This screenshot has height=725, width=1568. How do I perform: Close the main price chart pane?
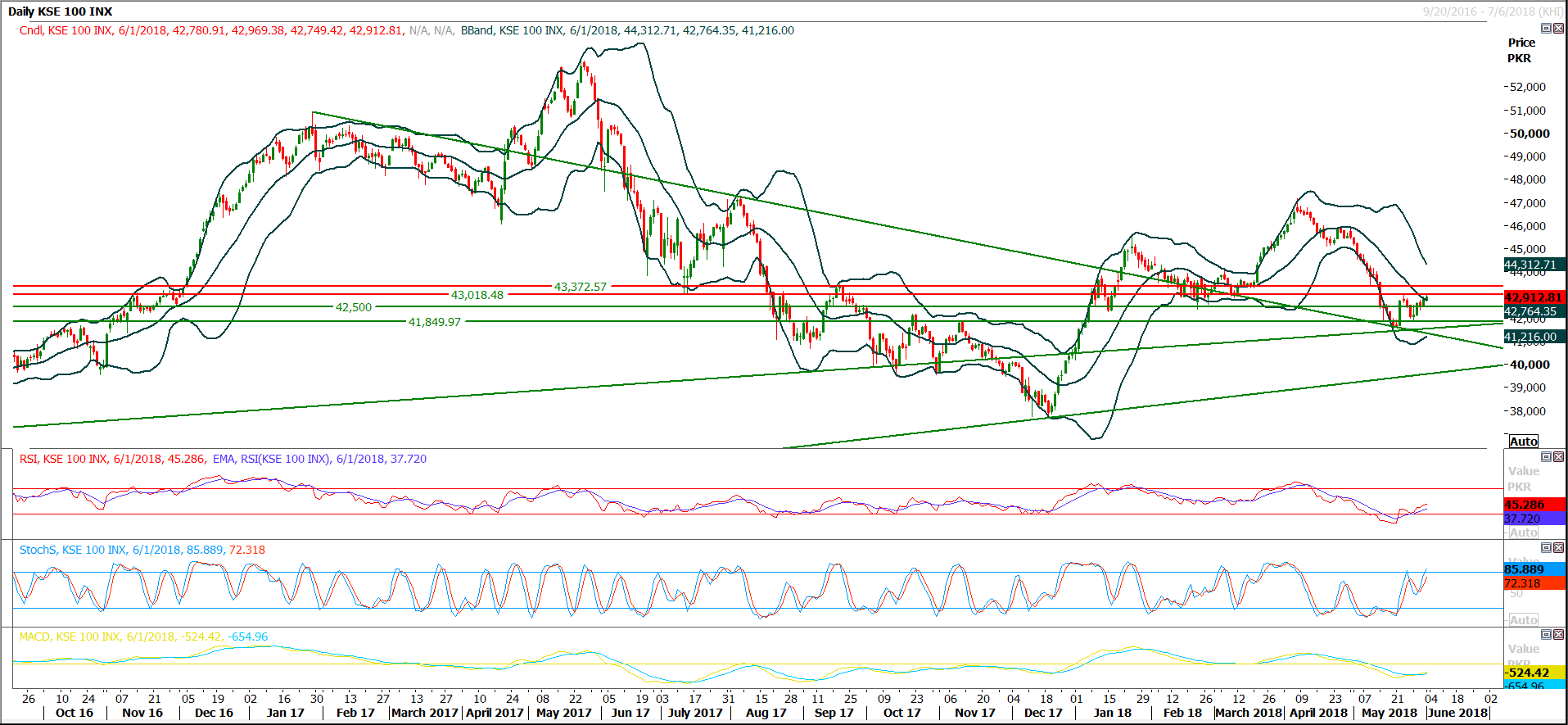coord(1558,28)
